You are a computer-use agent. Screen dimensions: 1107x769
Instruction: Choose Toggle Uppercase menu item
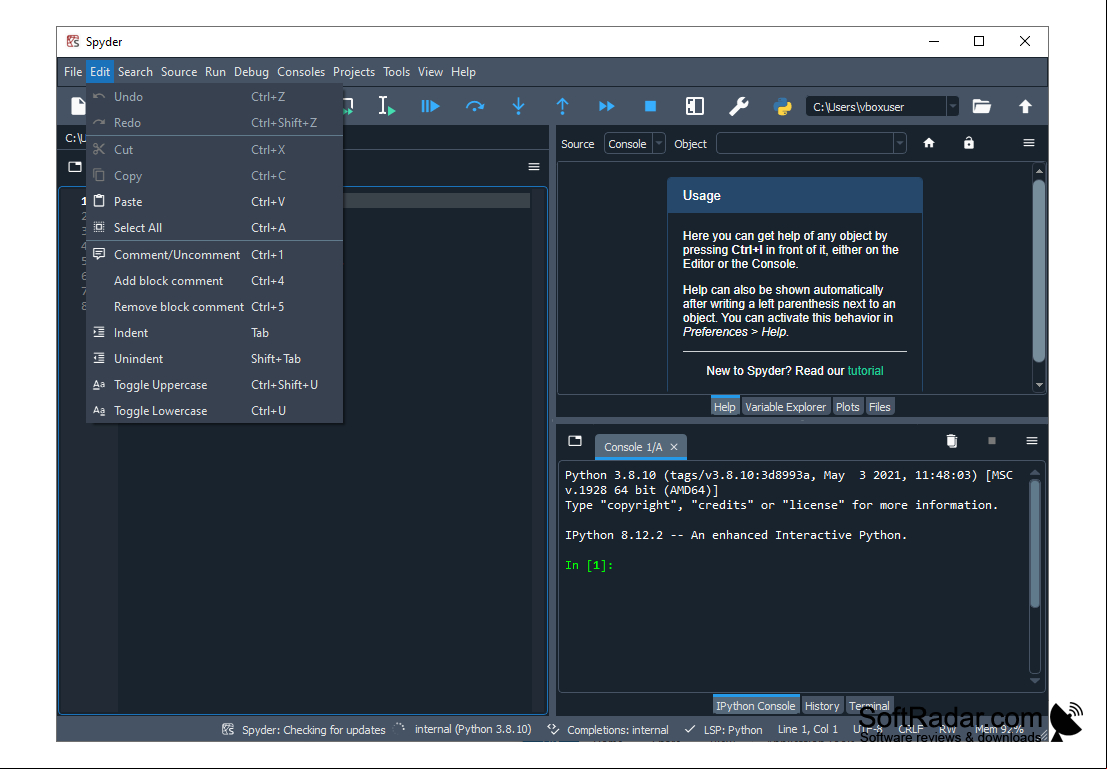[x=215, y=386]
